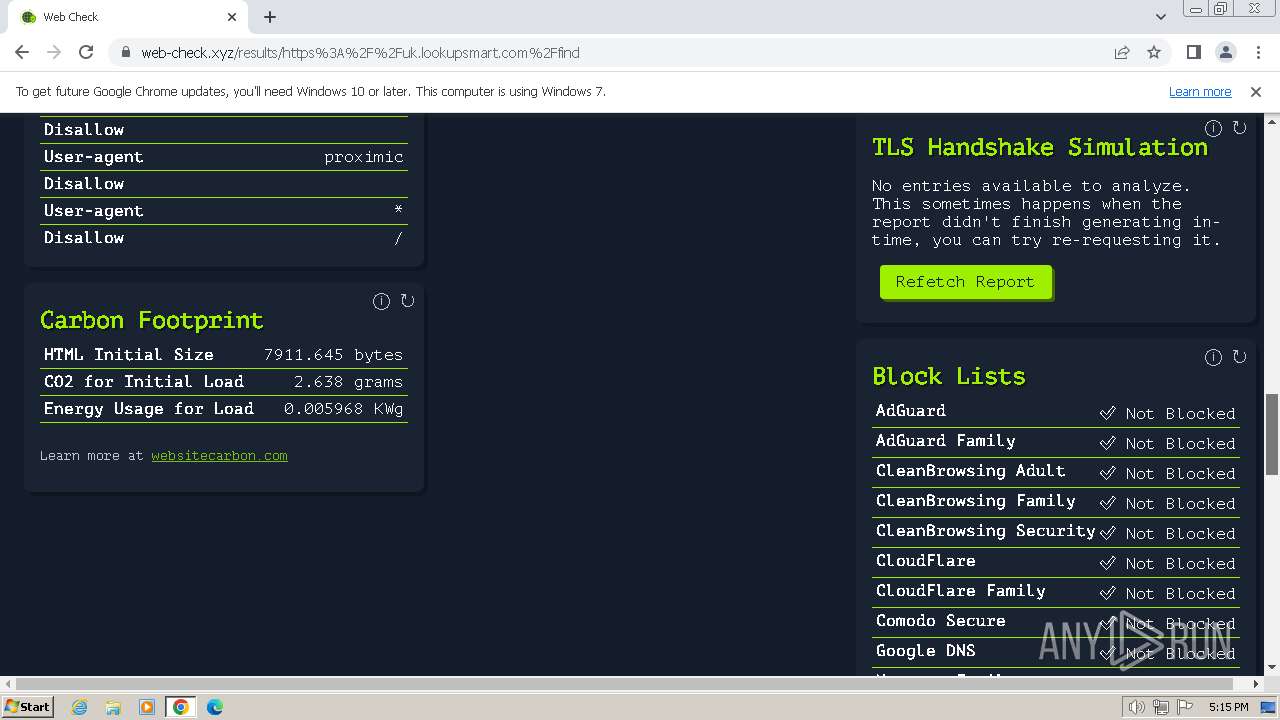
Task: Click the Block Lists heading
Action: point(949,376)
